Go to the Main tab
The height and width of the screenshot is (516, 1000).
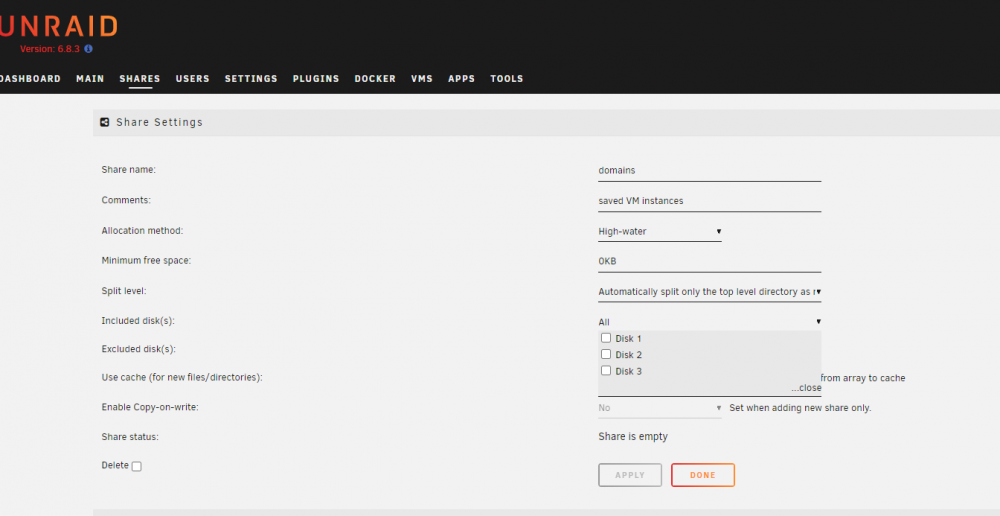coord(90,78)
